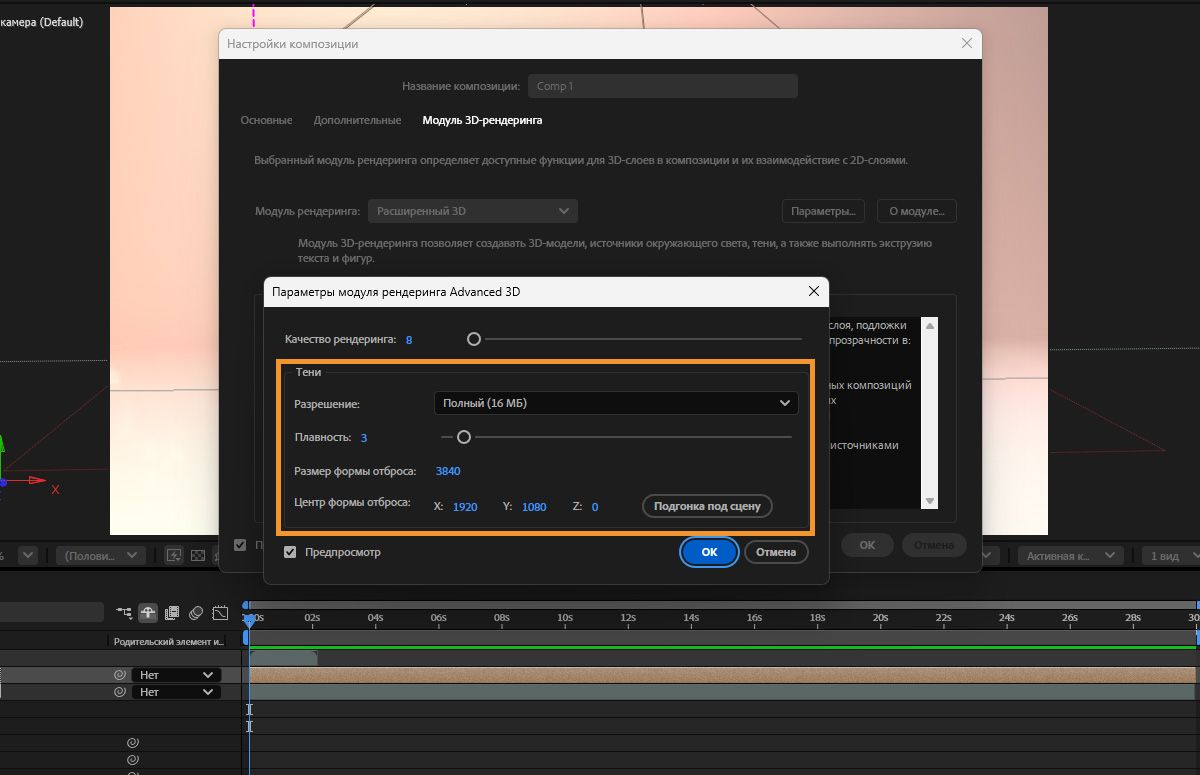Click the dimmed Отмена button in Настройки композиции
Screen dimensions: 1200x775
(934, 545)
